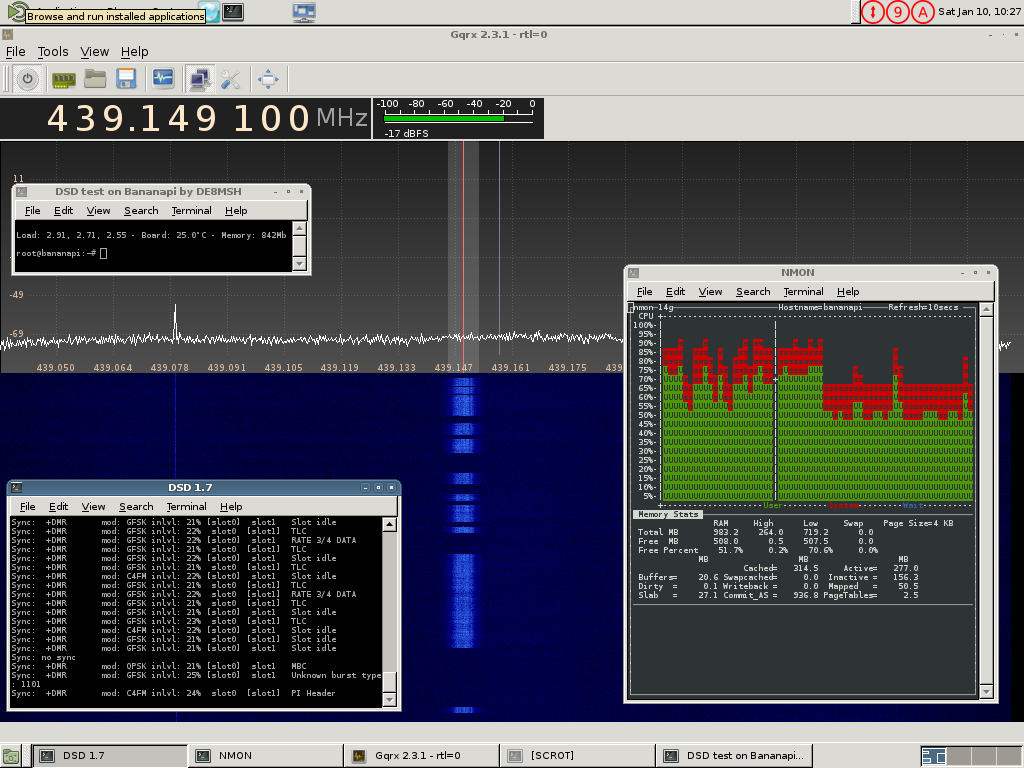Toggle full screen arrows icon
Viewport: 1024px width, 768px height.
point(268,79)
